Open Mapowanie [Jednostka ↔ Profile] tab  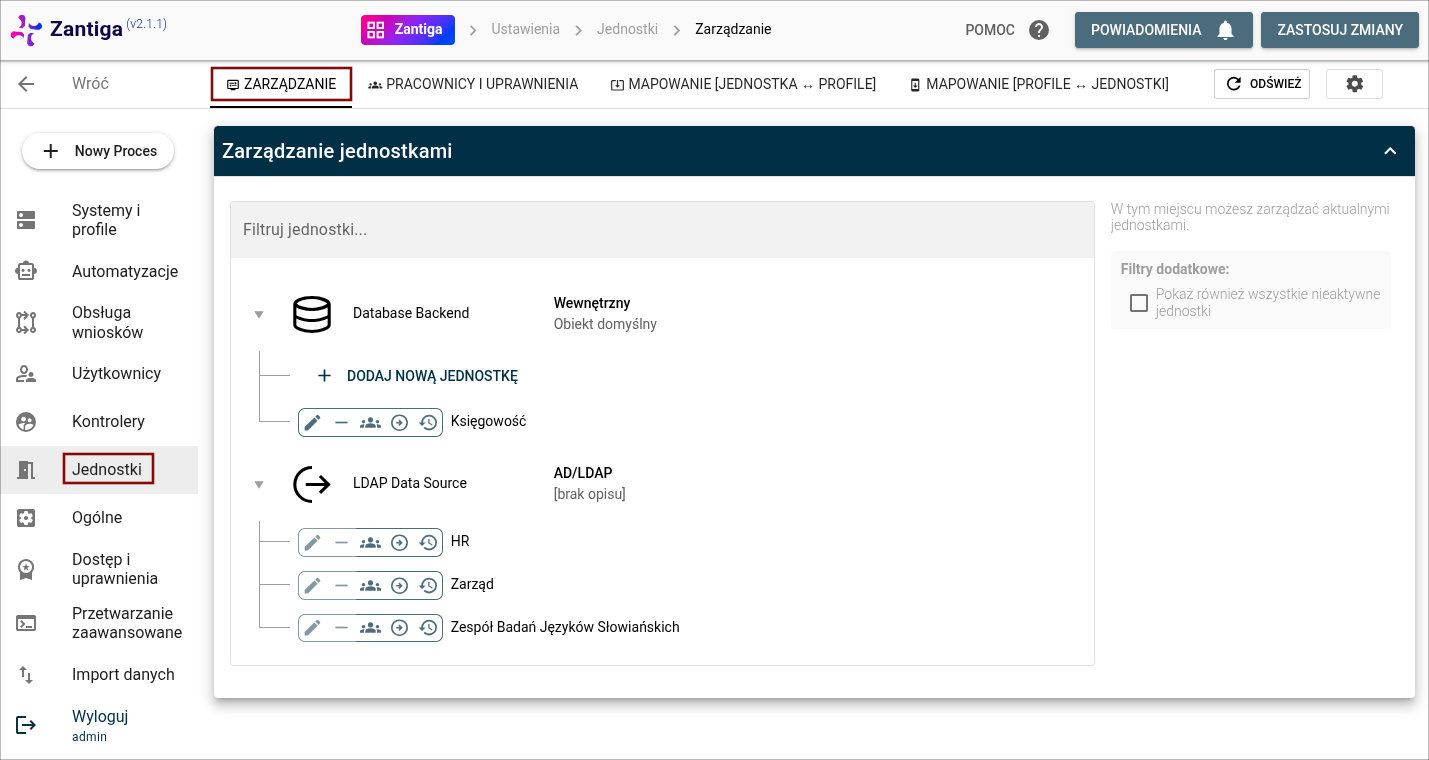point(743,84)
